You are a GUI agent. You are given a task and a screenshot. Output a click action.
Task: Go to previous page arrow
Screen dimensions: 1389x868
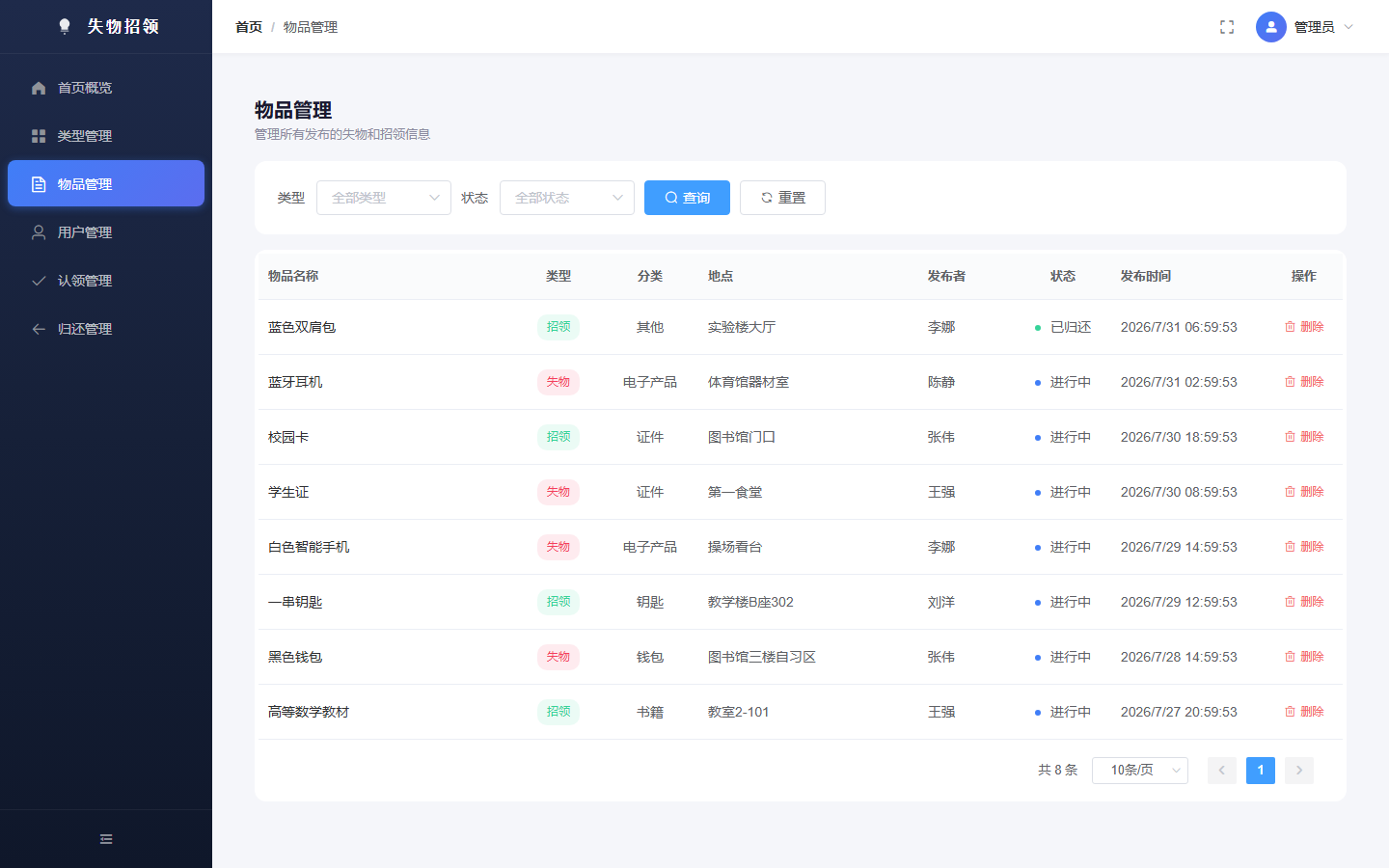[1222, 770]
